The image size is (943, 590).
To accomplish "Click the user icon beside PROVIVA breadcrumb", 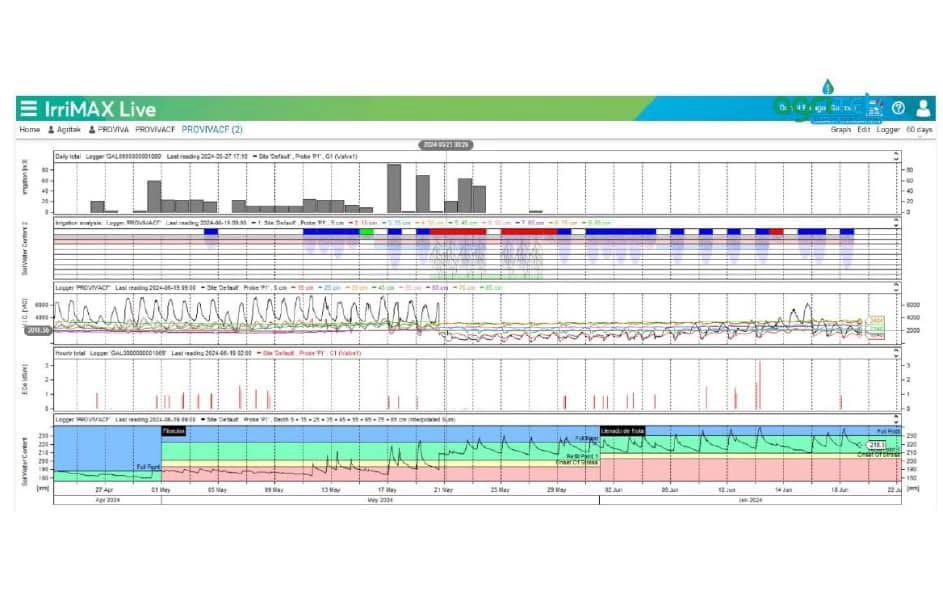I will (x=92, y=130).
